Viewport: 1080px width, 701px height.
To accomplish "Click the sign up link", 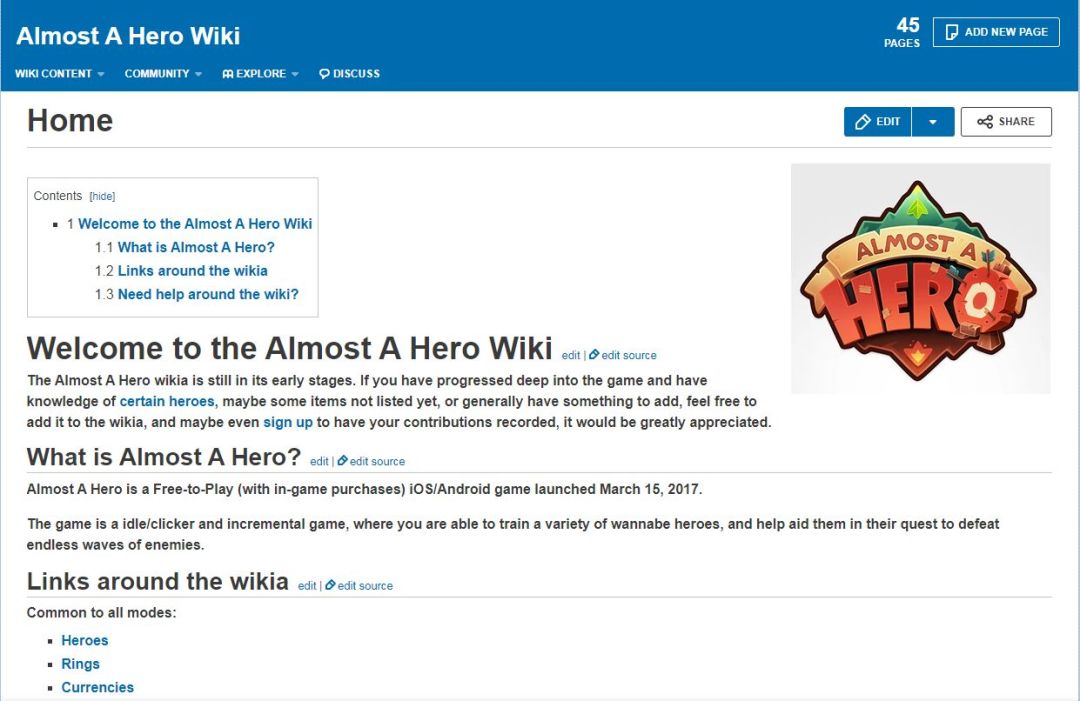I will [288, 422].
